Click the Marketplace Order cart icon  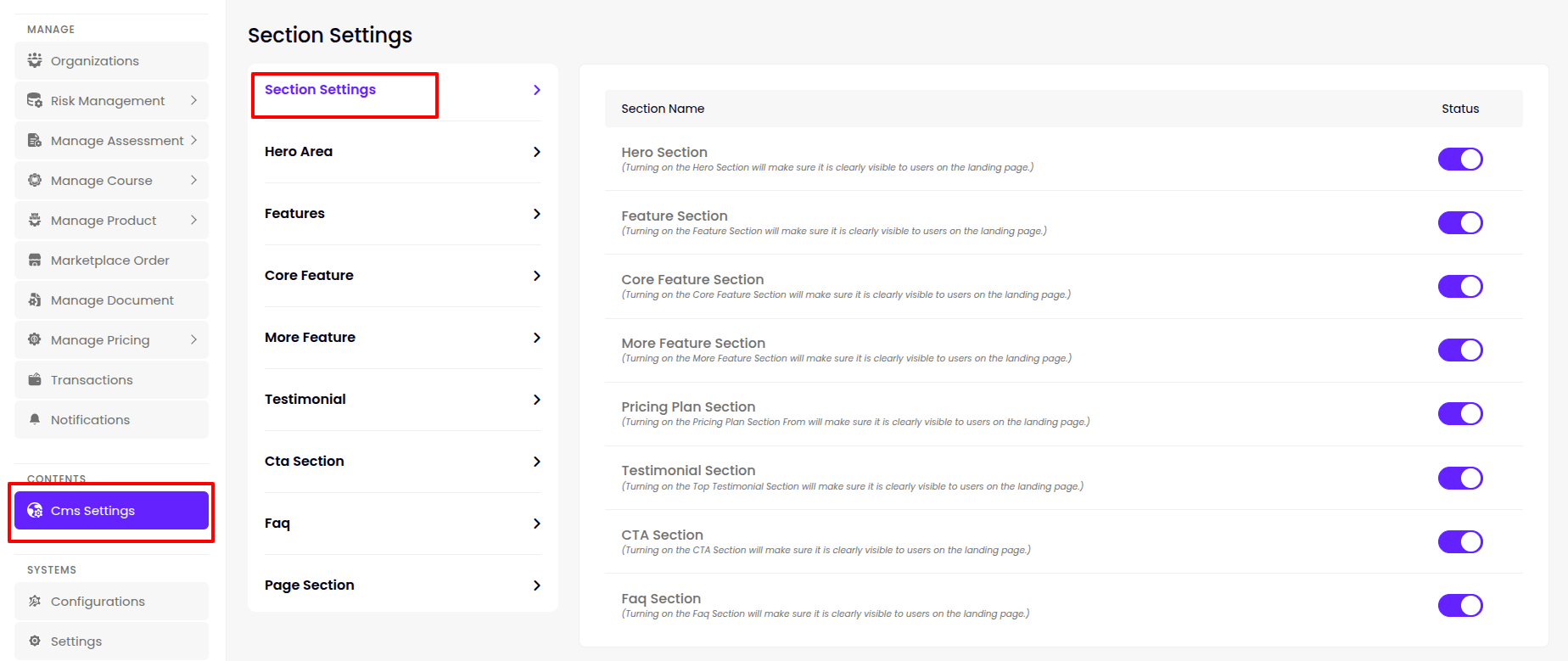35,260
